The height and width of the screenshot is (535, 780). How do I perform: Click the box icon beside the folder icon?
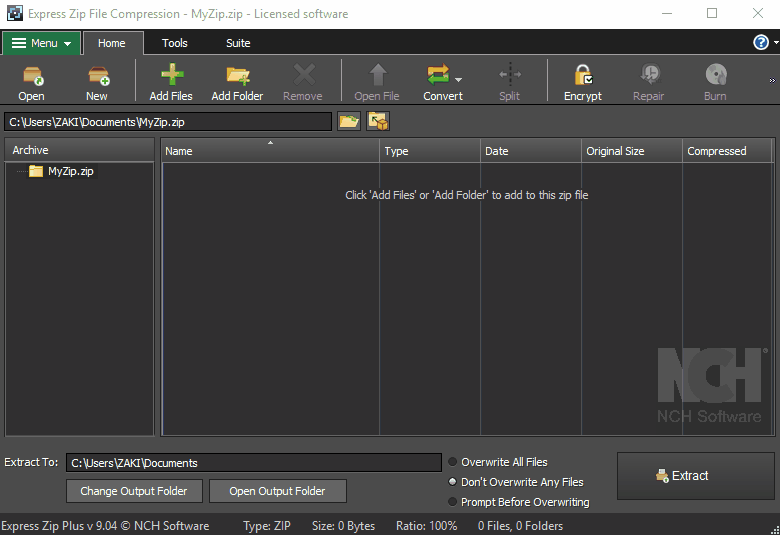coord(378,121)
